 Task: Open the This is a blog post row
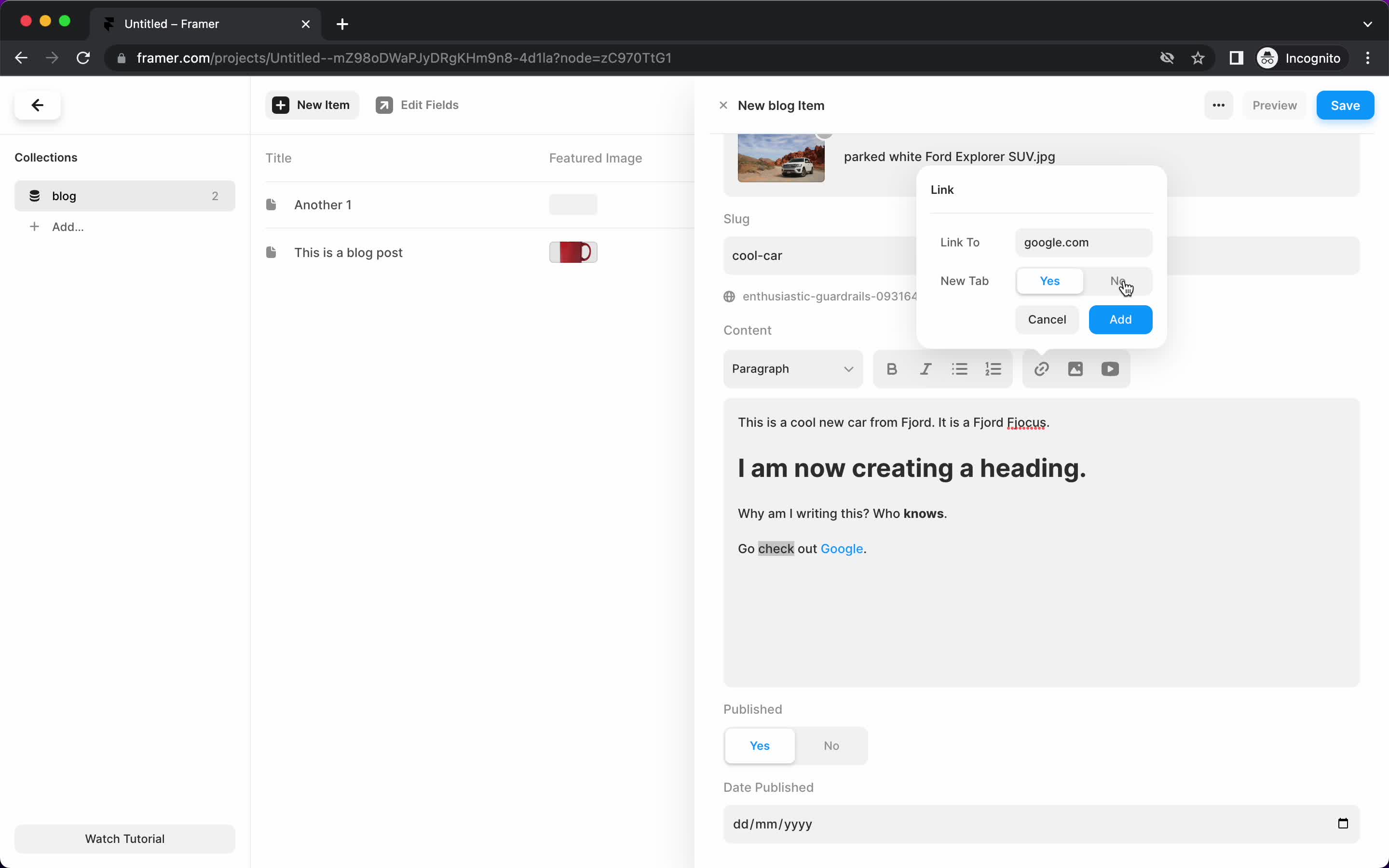pyautogui.click(x=480, y=253)
